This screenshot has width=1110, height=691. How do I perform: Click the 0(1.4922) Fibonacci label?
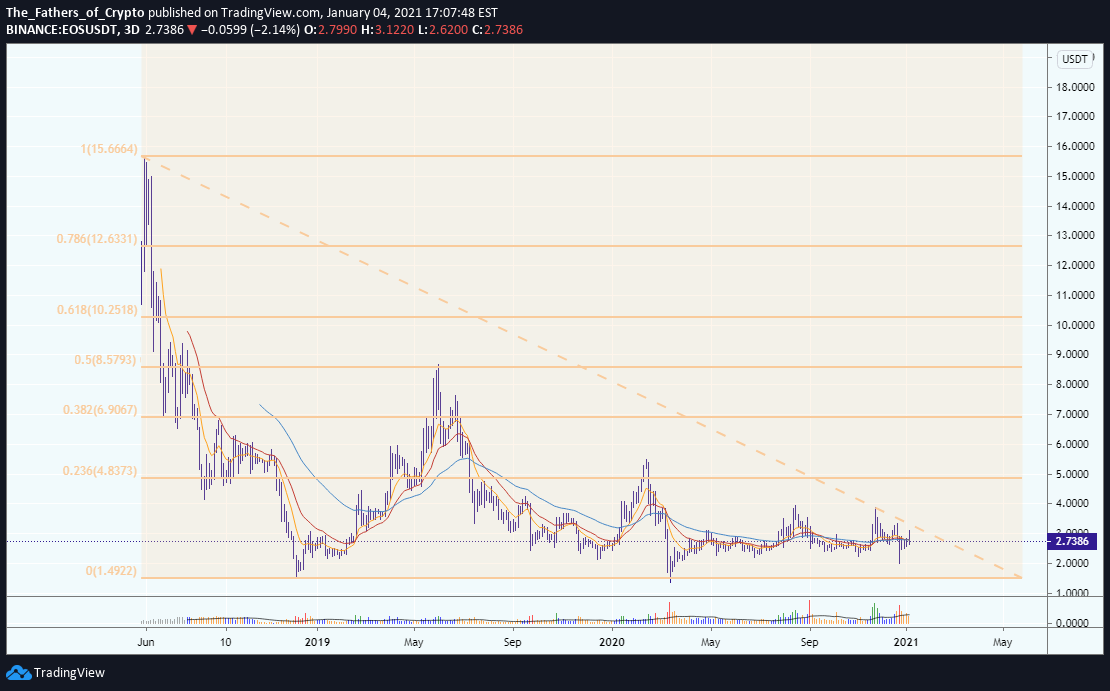coord(111,571)
